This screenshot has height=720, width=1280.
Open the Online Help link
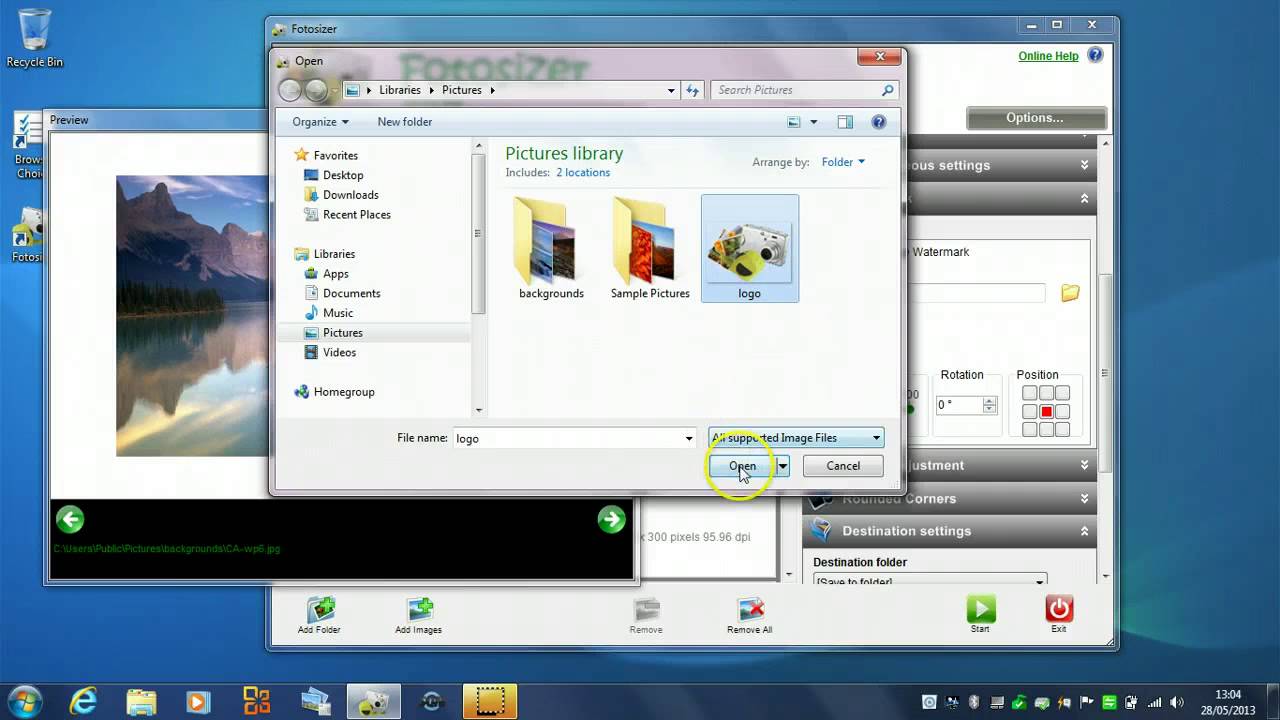click(x=1048, y=56)
